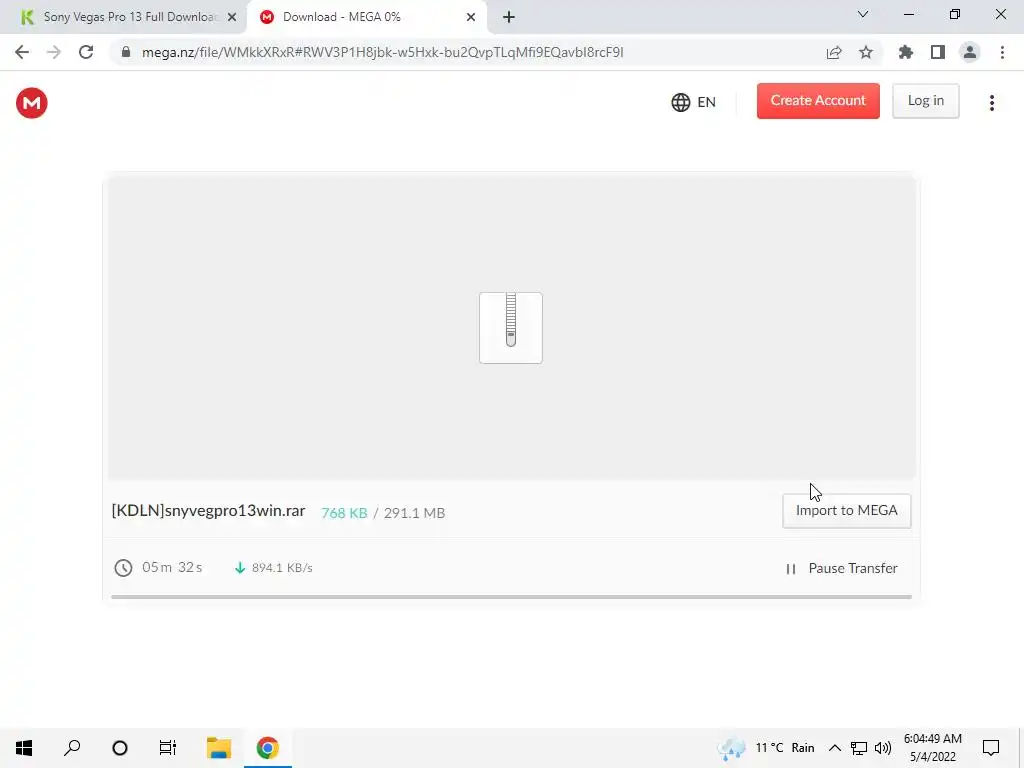Click the 768 KB downloaded amount

click(x=344, y=513)
